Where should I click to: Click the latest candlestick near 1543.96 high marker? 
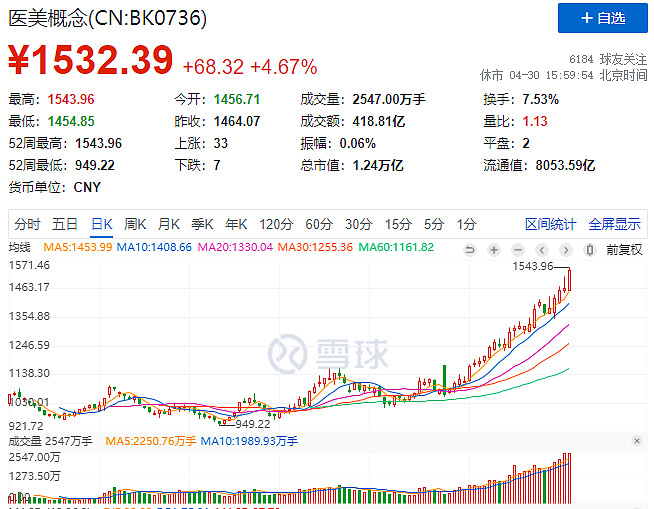(569, 280)
